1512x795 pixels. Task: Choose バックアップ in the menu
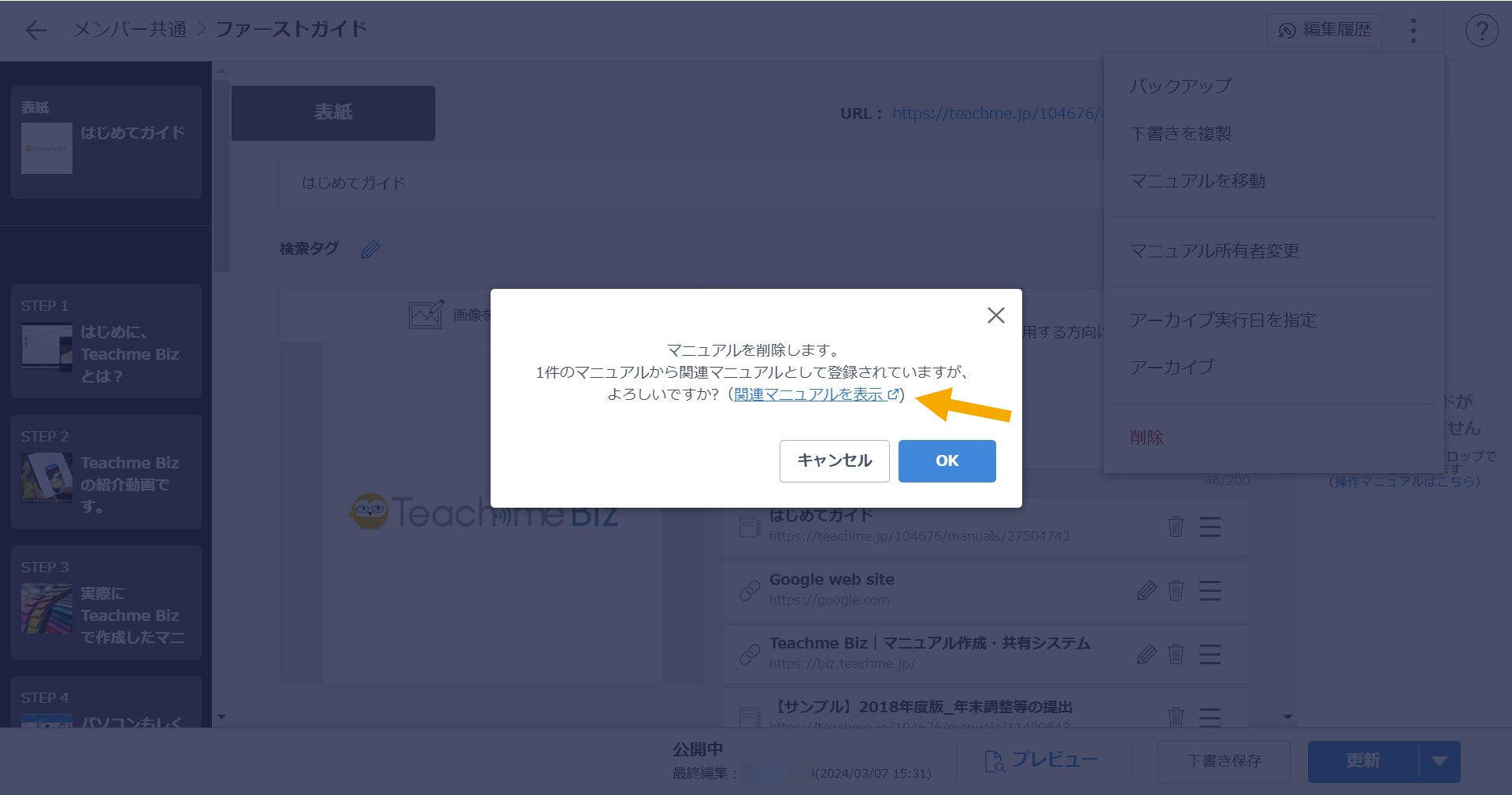1180,85
